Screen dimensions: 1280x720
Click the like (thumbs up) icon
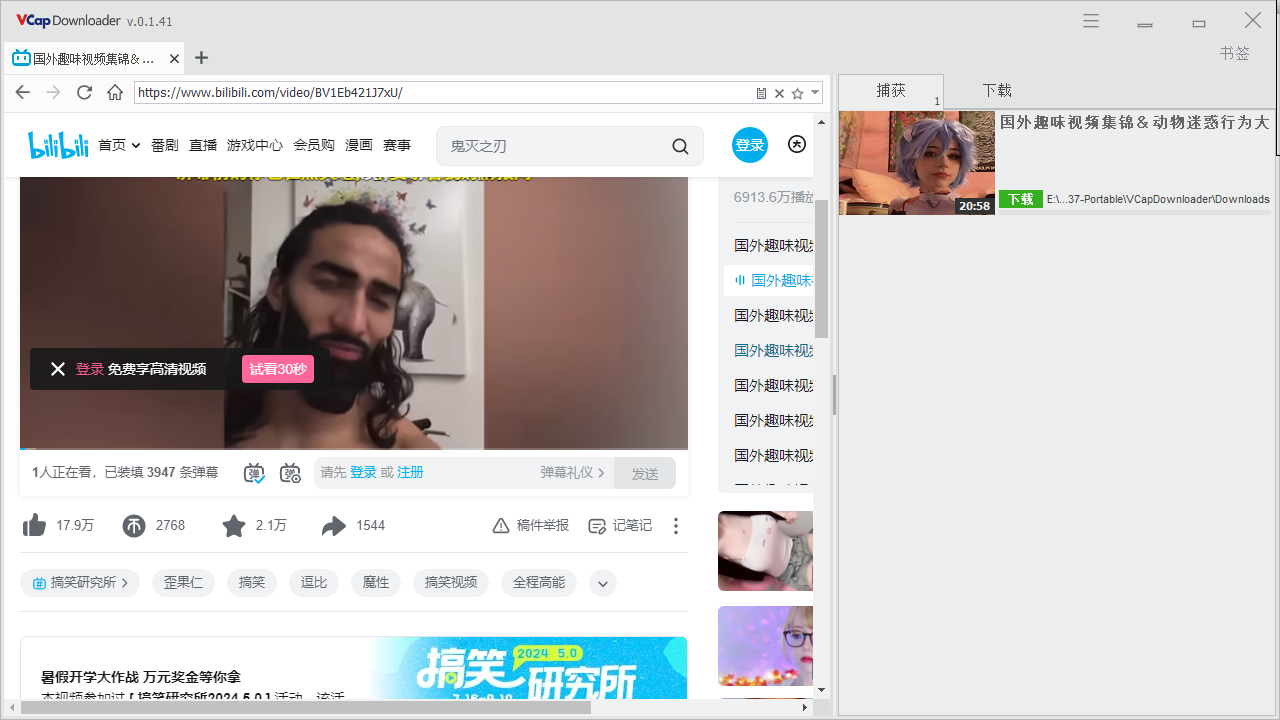tap(34, 525)
